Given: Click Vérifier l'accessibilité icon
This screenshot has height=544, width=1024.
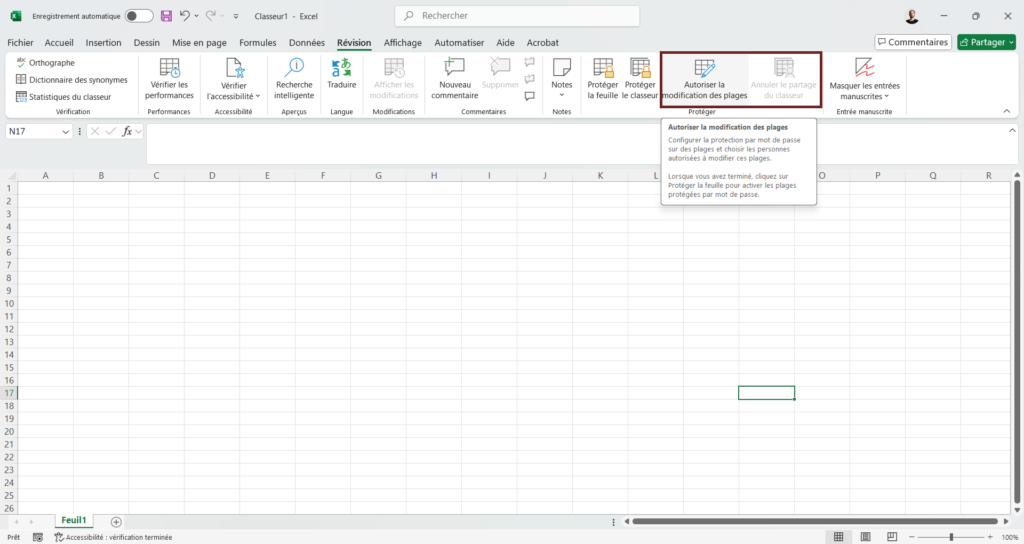Looking at the screenshot, I should tap(233, 68).
